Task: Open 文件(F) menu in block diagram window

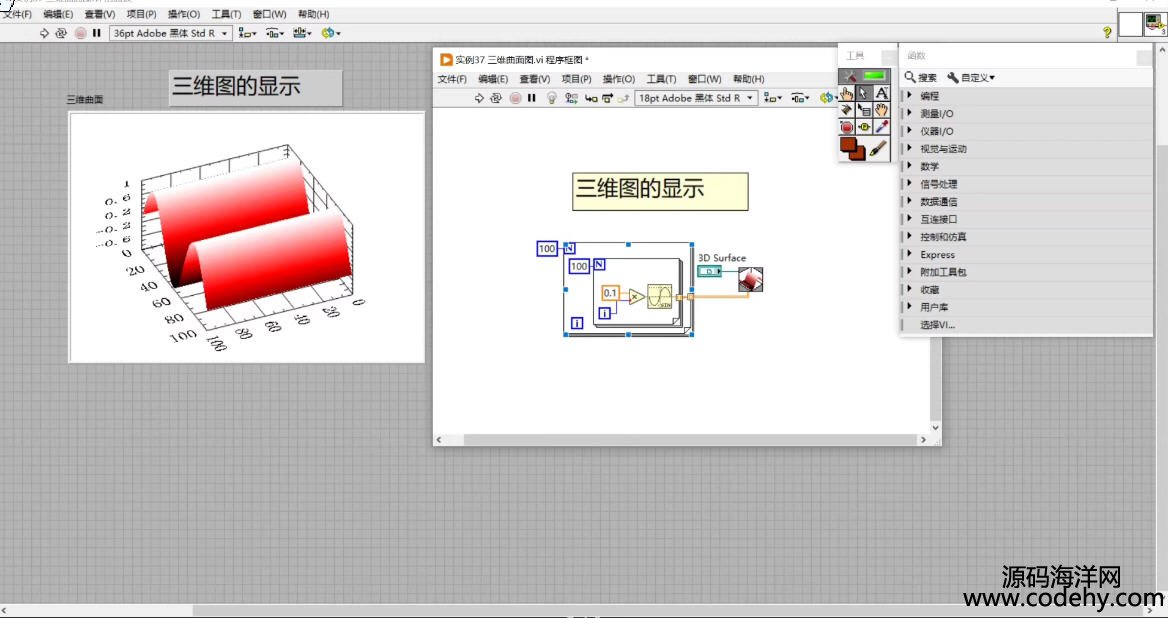Action: 452,79
